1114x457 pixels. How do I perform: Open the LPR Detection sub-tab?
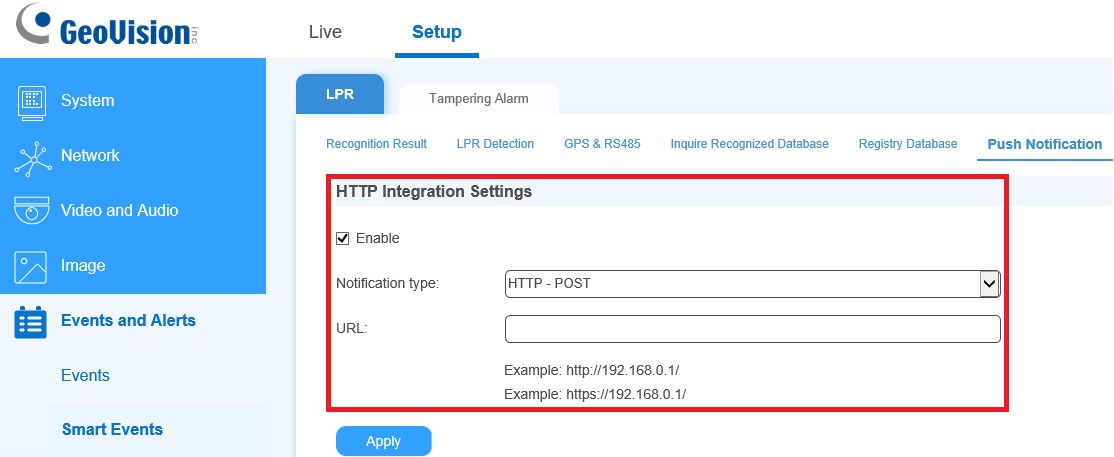tap(495, 144)
